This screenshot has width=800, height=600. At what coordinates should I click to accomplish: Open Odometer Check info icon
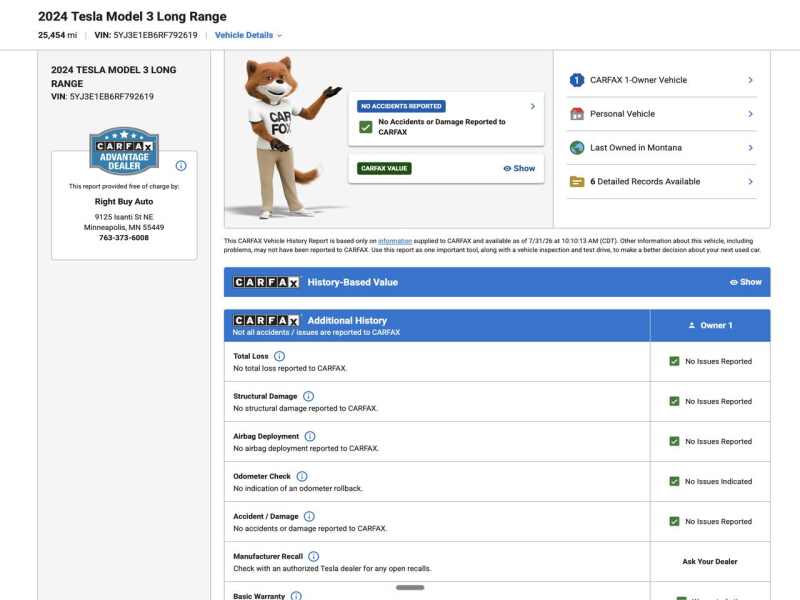coord(302,476)
